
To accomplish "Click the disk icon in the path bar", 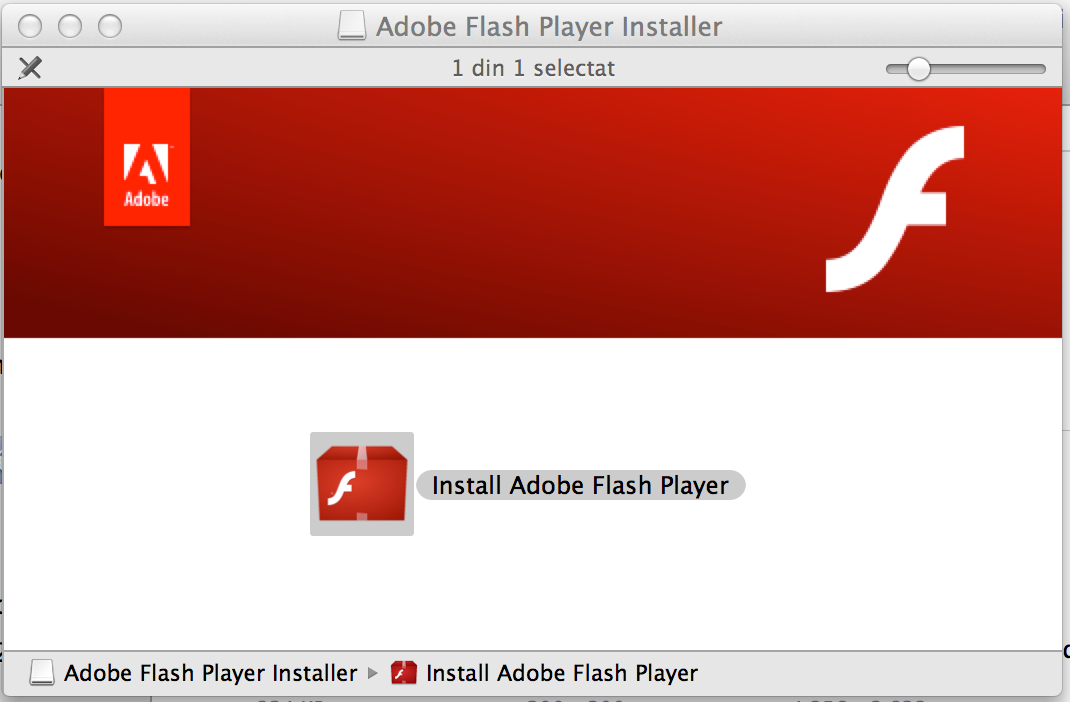I will (x=42, y=673).
